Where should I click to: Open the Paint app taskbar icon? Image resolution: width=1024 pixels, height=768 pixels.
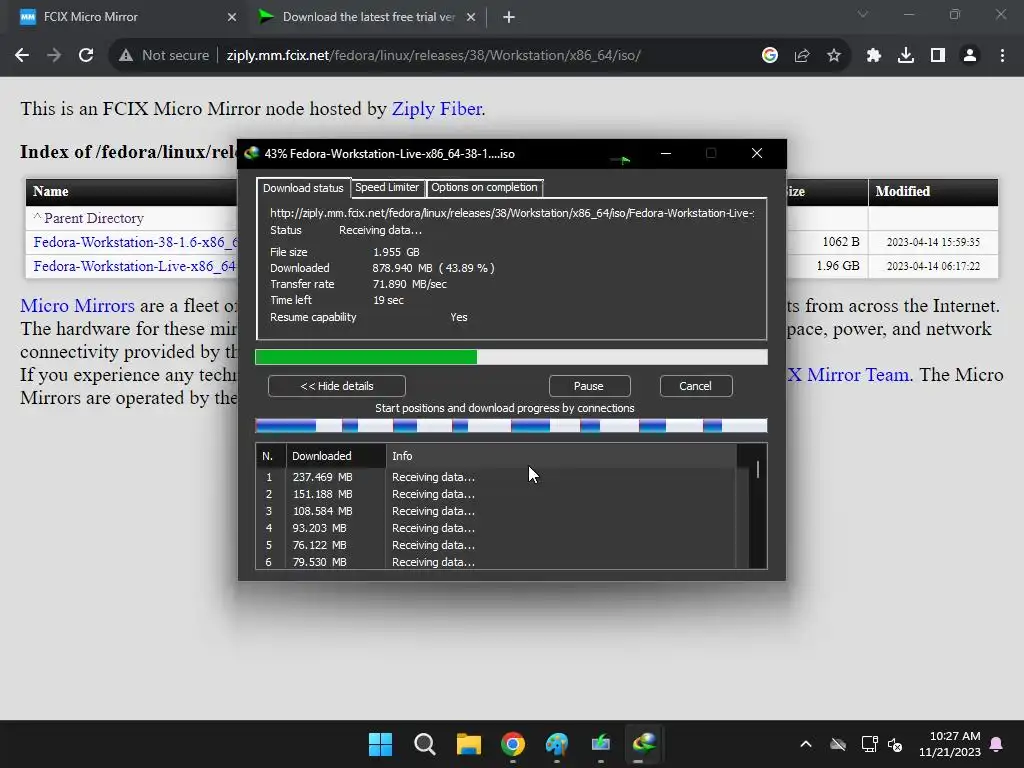tap(556, 744)
